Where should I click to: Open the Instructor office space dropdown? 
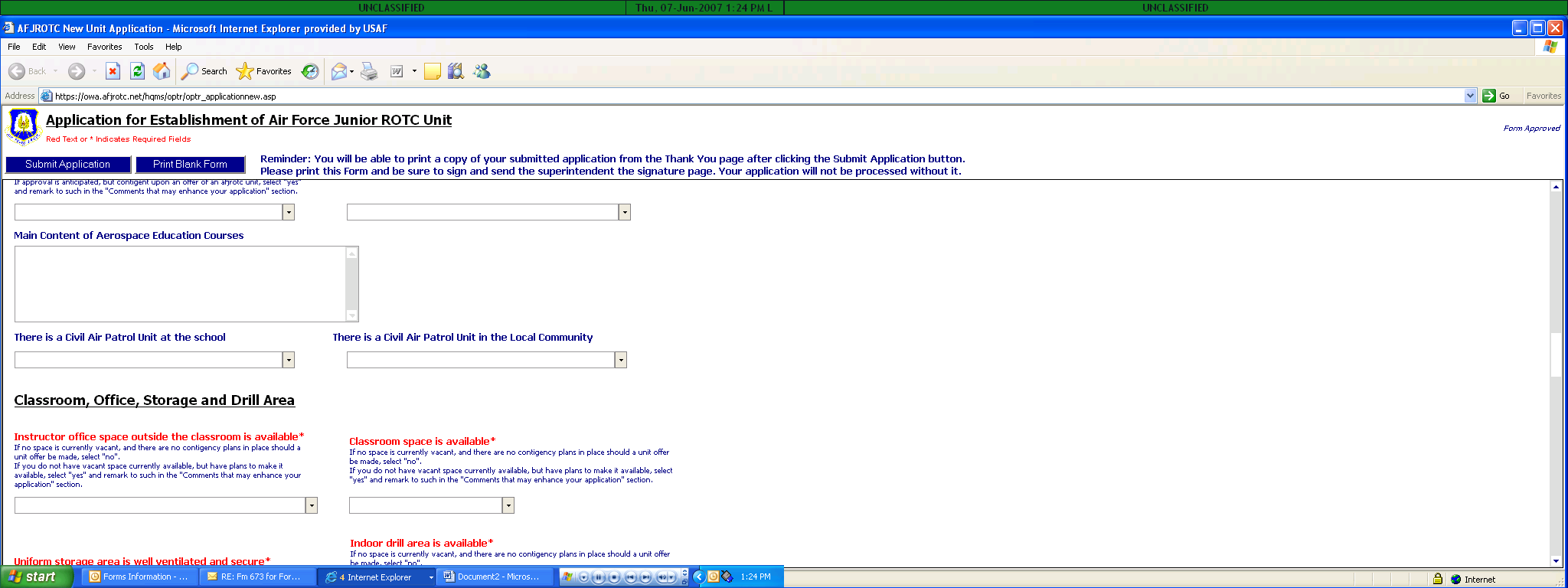coord(311,505)
